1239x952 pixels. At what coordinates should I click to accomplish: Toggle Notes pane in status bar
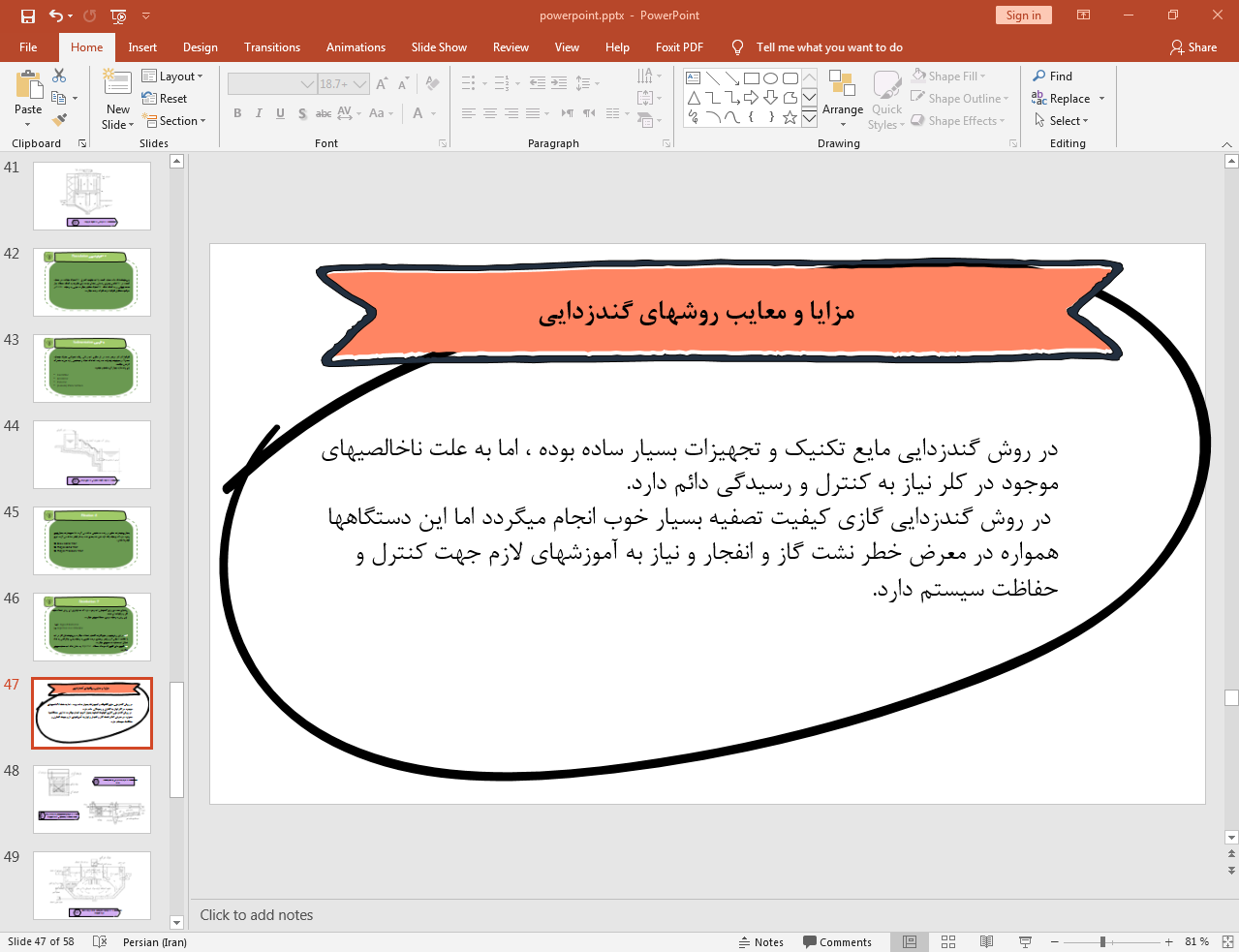click(x=760, y=941)
